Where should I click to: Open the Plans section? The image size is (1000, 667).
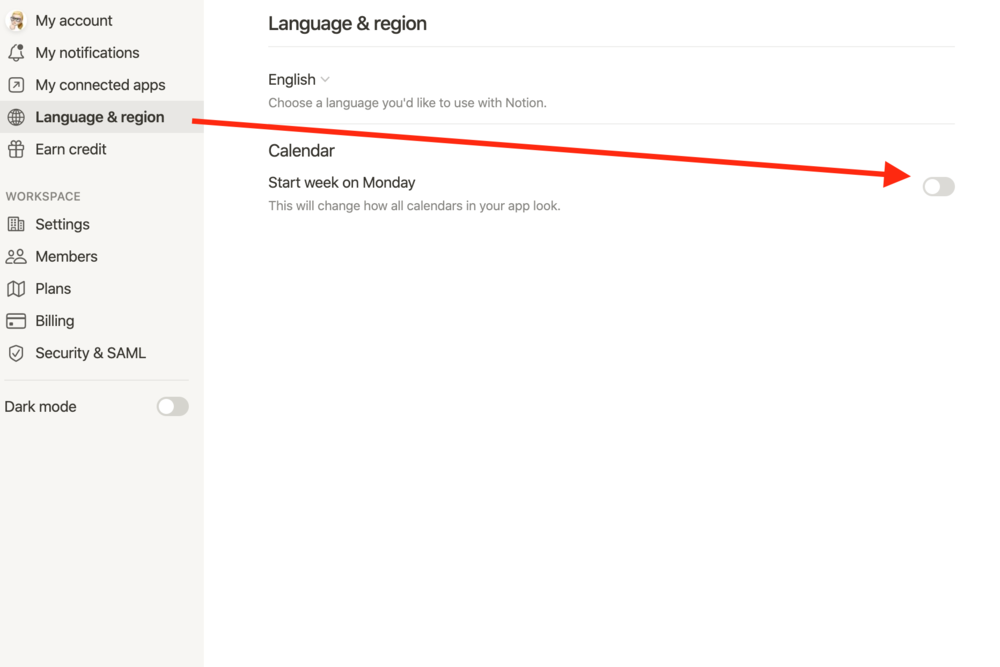tap(102, 289)
